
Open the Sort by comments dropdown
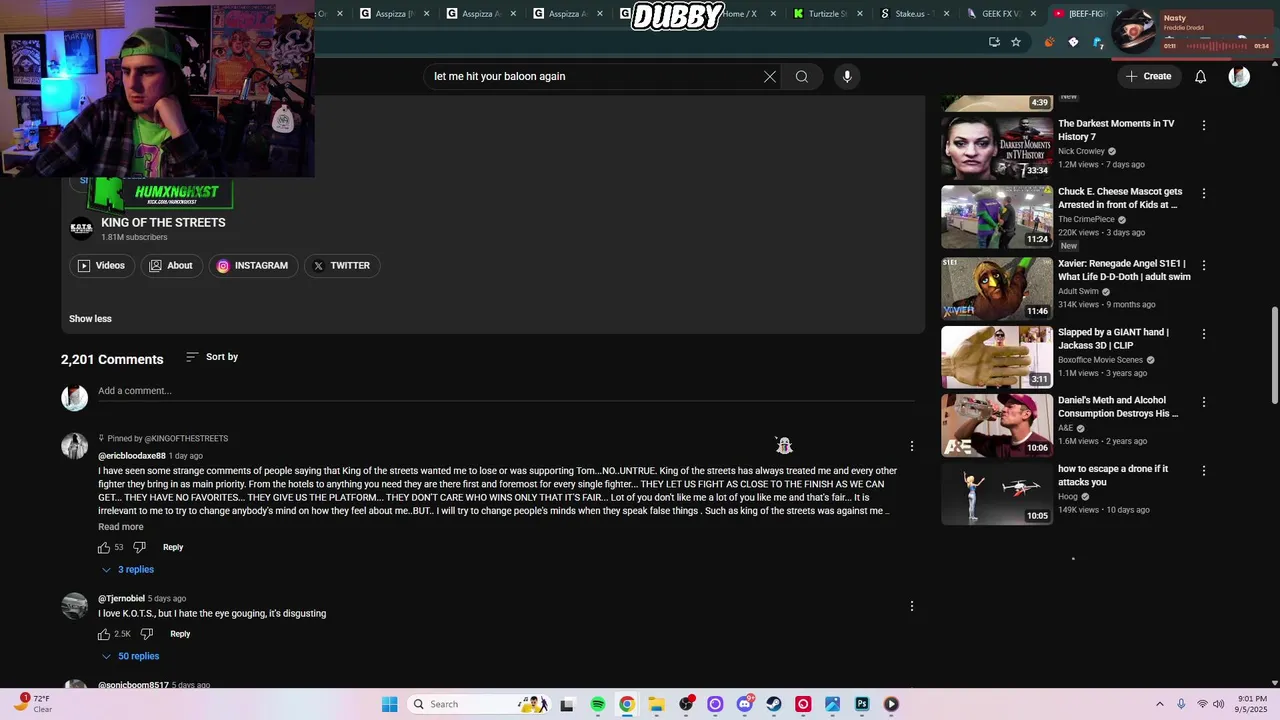coord(212,357)
